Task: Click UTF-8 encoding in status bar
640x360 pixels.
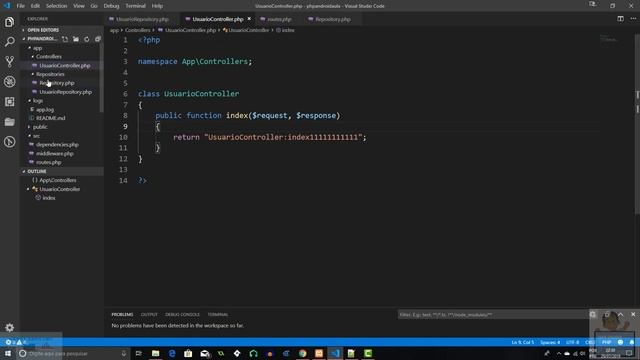Action: pos(573,342)
